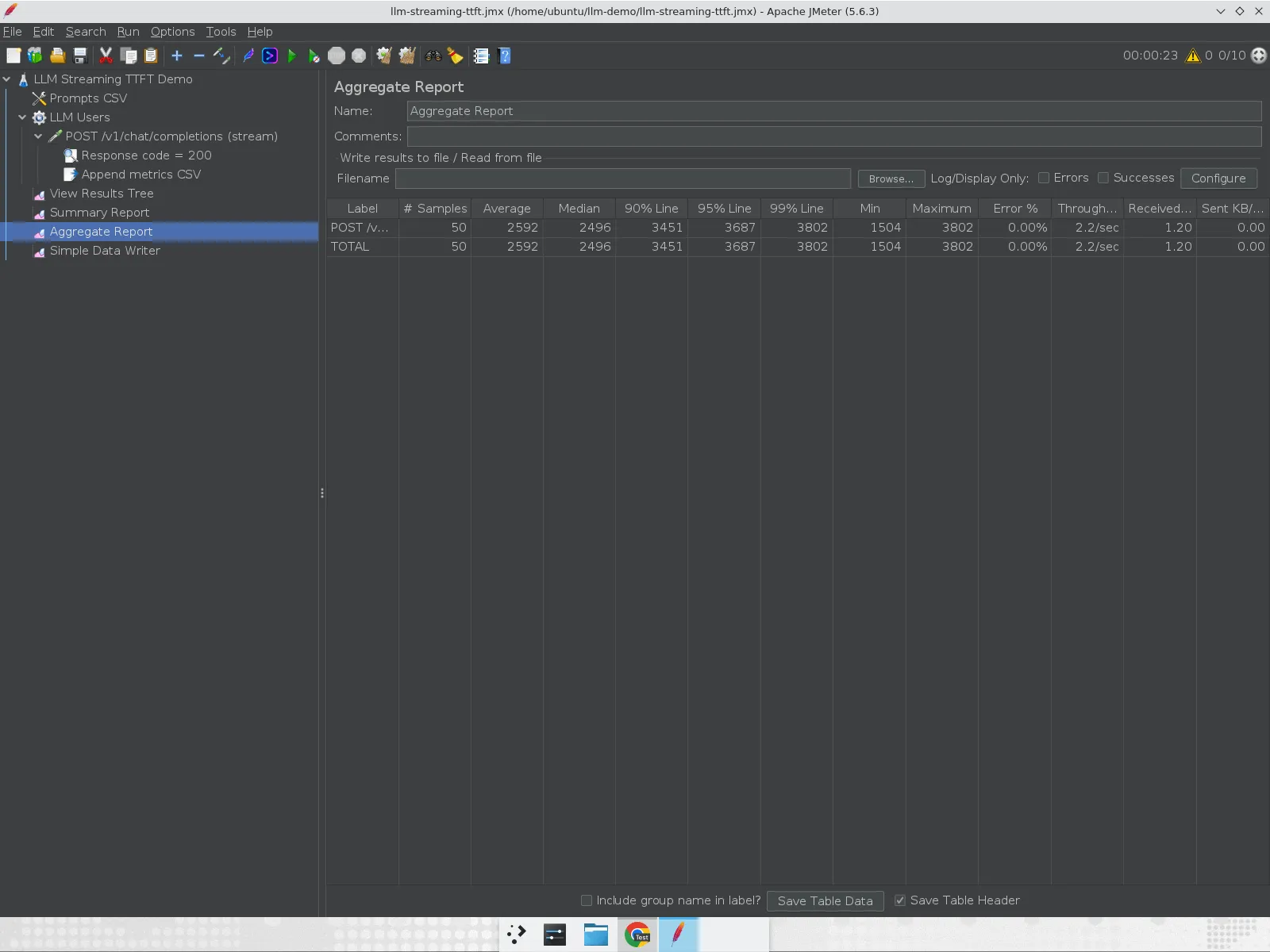Click Start no pauses icon
The height and width of the screenshot is (952, 1270).
click(314, 56)
